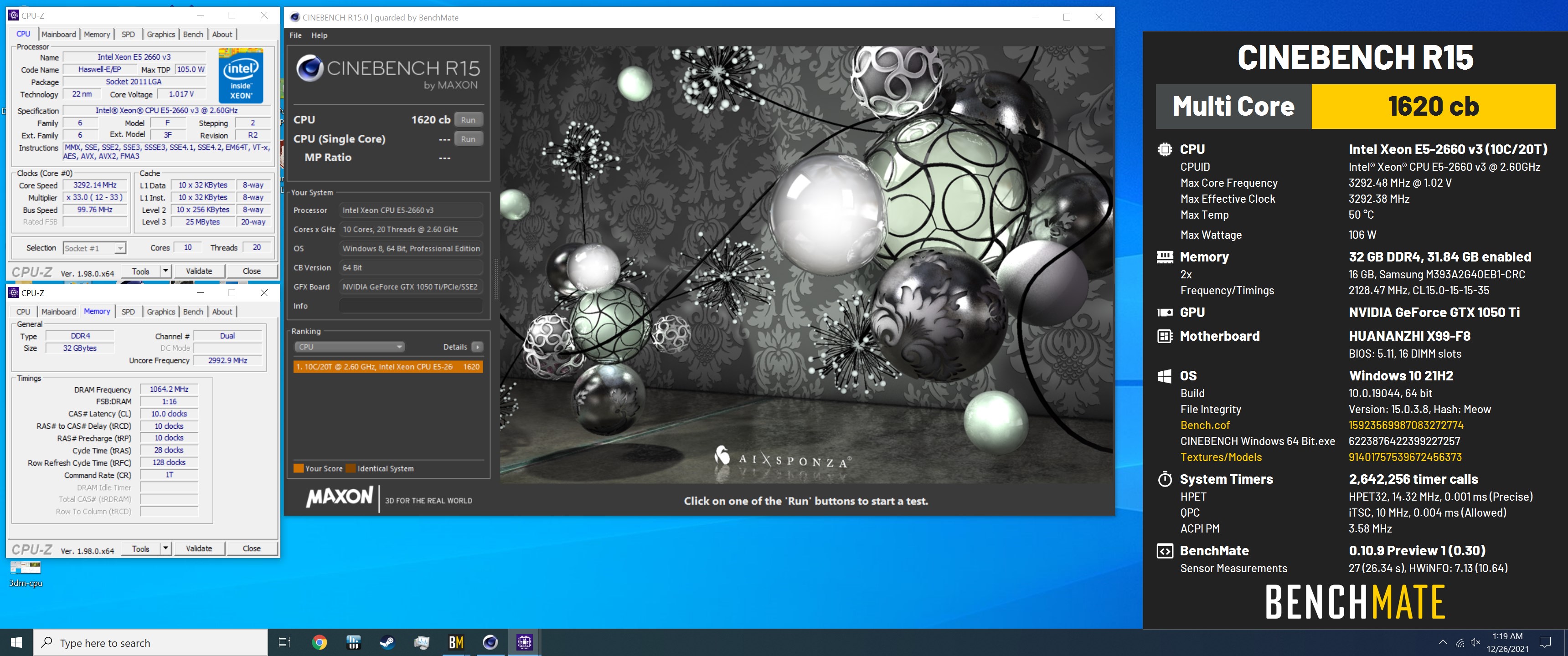Click the Core Speed value 3292.14 MHz

click(95, 185)
